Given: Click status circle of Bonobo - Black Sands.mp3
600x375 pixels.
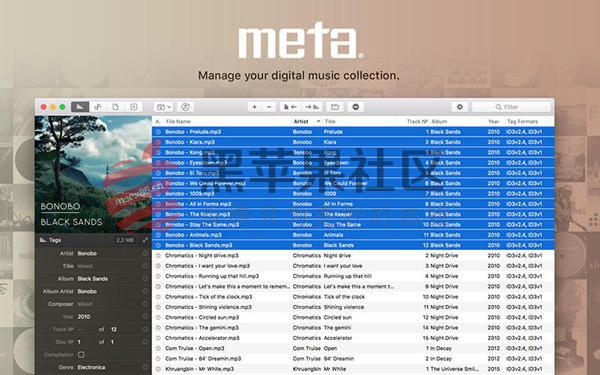Looking at the screenshot, I should [158, 245].
